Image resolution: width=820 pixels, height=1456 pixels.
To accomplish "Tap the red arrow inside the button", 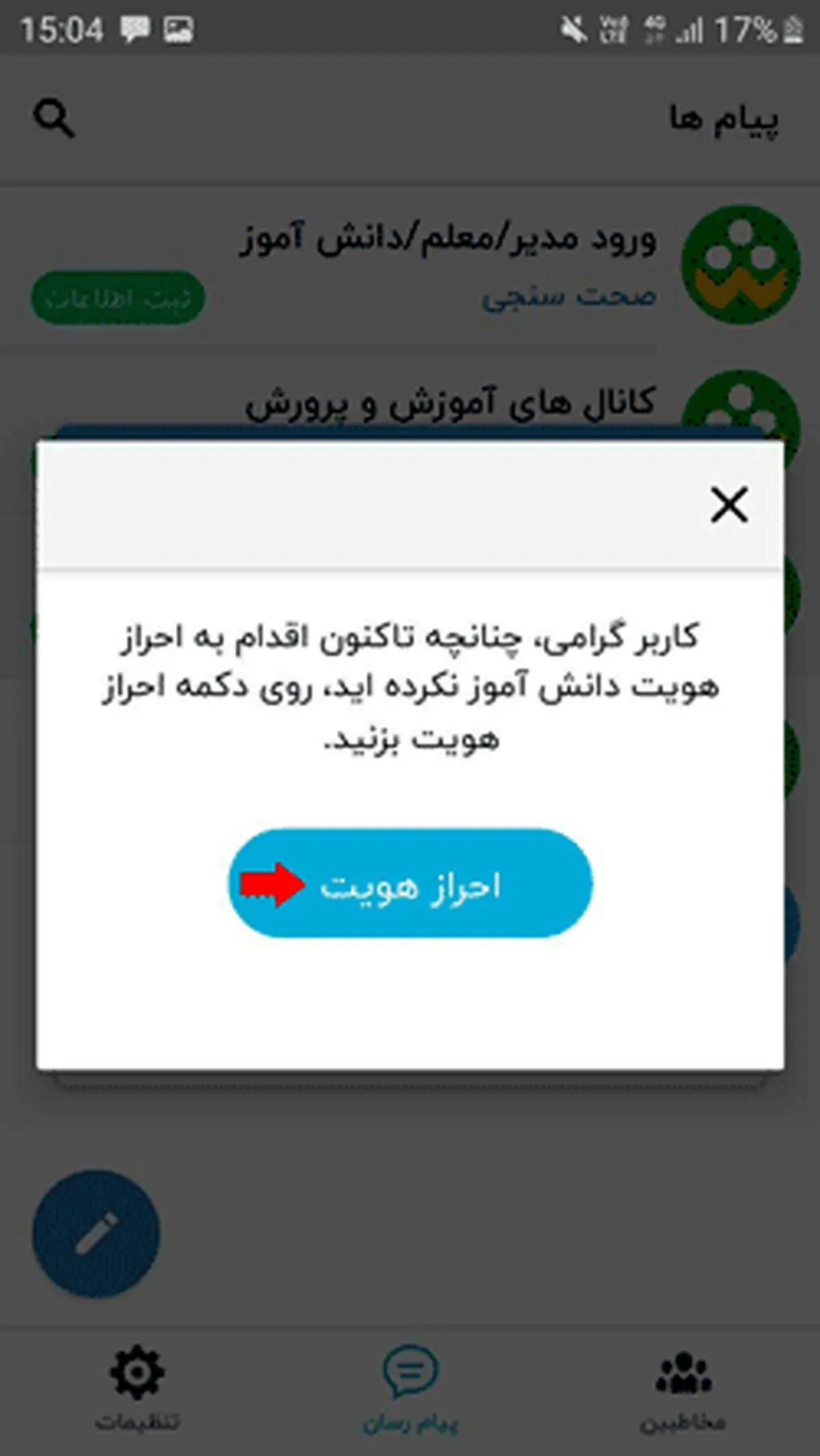I will [272, 884].
